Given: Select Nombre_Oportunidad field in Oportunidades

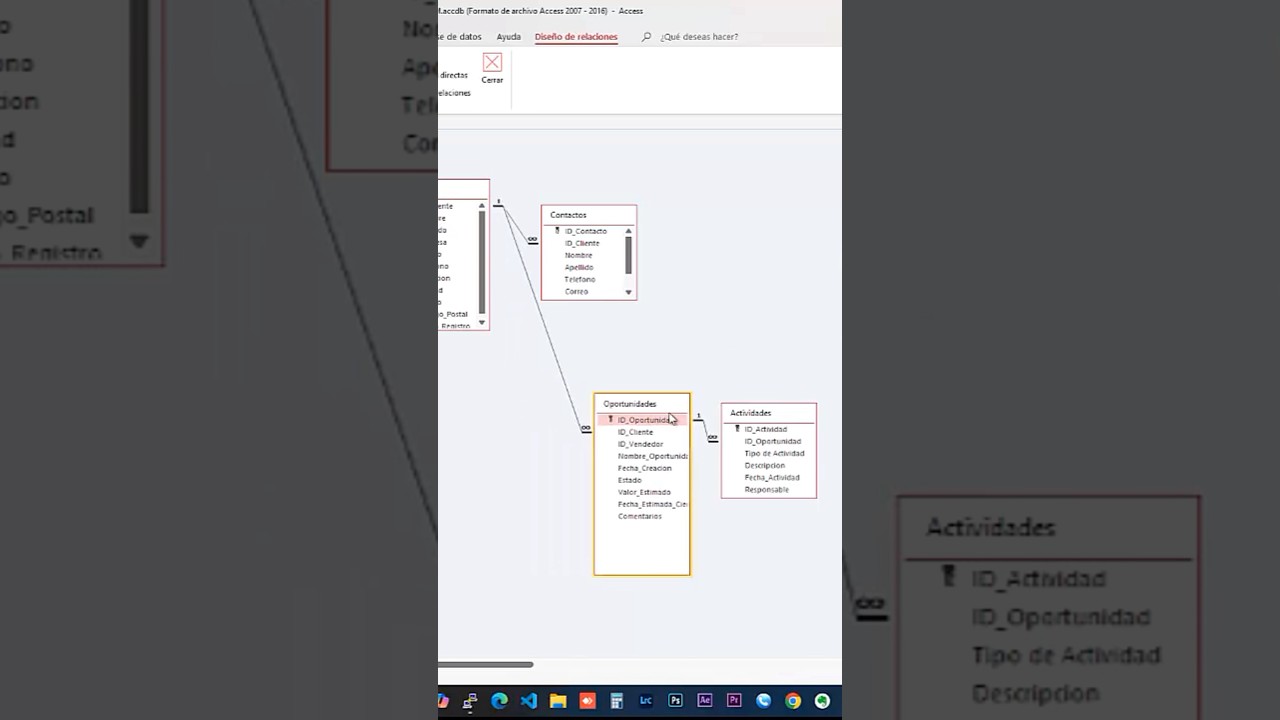Looking at the screenshot, I should pyautogui.click(x=652, y=456).
